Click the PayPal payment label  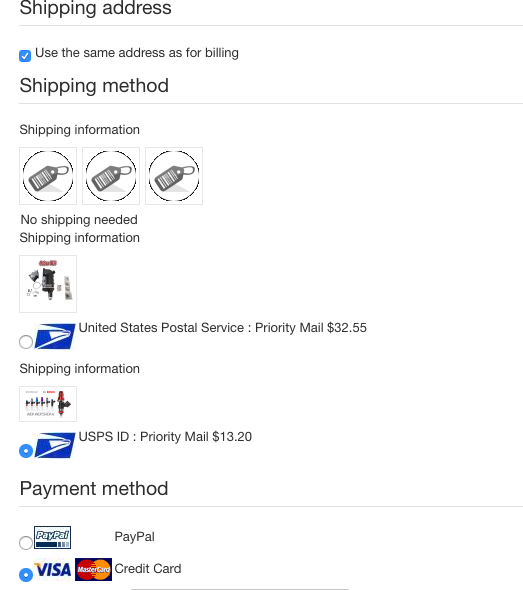tap(134, 537)
